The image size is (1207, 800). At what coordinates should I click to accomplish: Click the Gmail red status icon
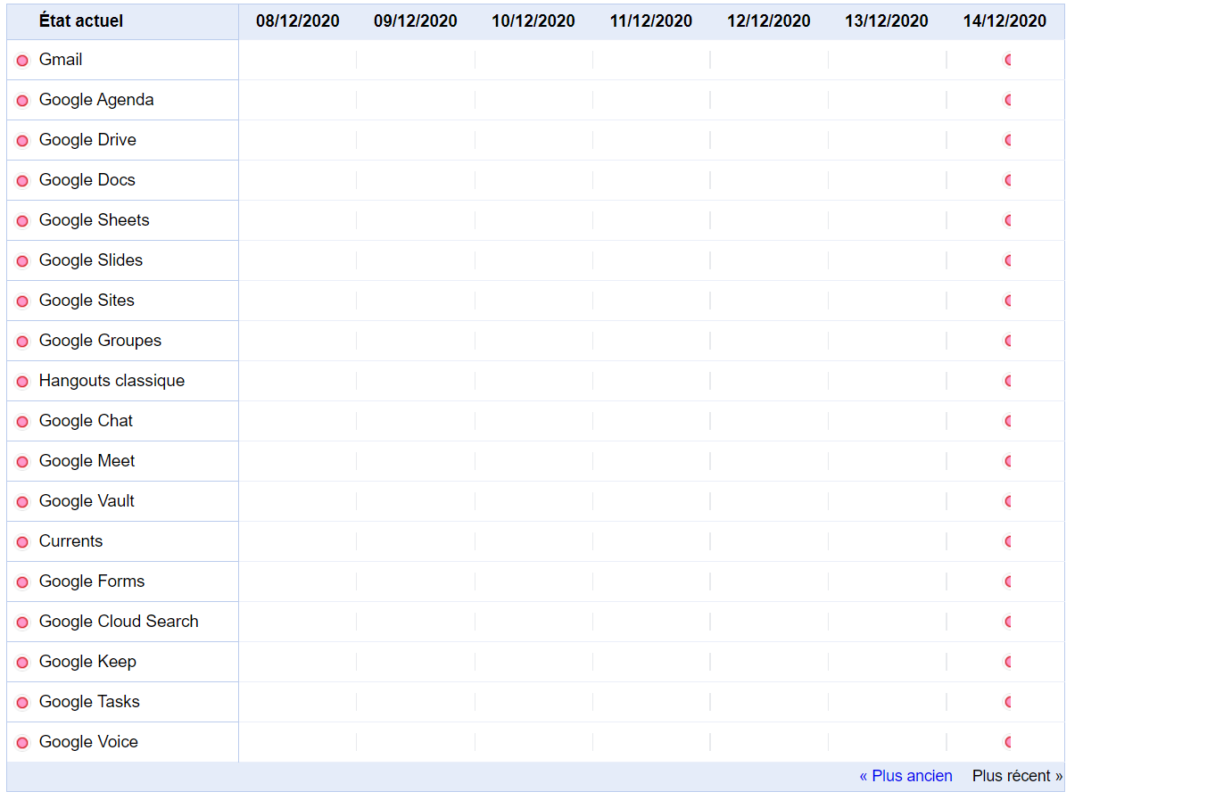pos(22,61)
